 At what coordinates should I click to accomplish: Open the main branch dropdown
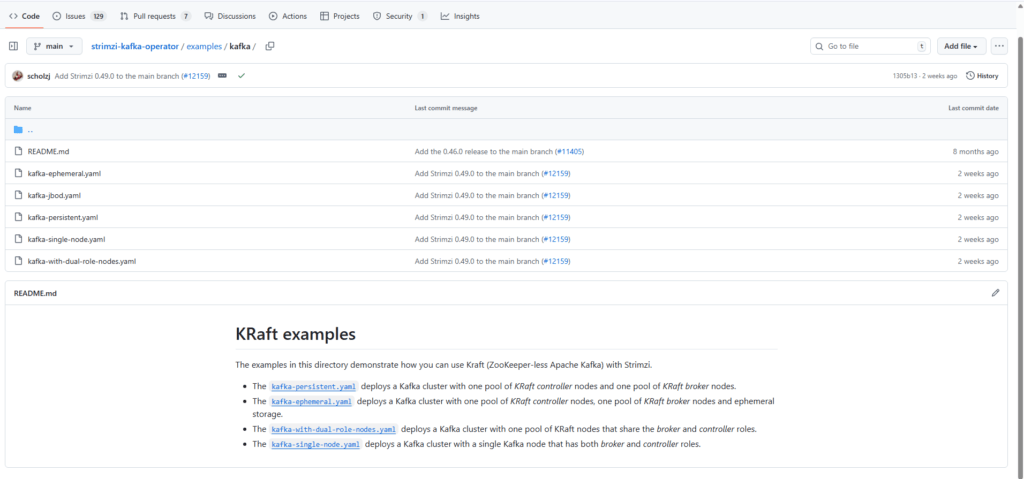pyautogui.click(x=54, y=46)
